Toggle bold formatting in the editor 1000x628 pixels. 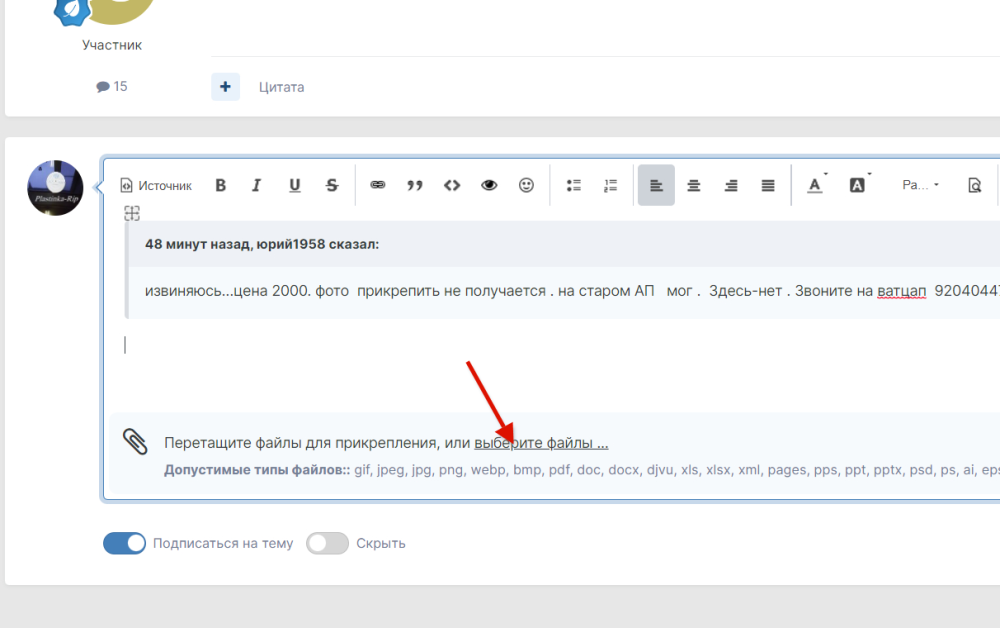[221, 185]
